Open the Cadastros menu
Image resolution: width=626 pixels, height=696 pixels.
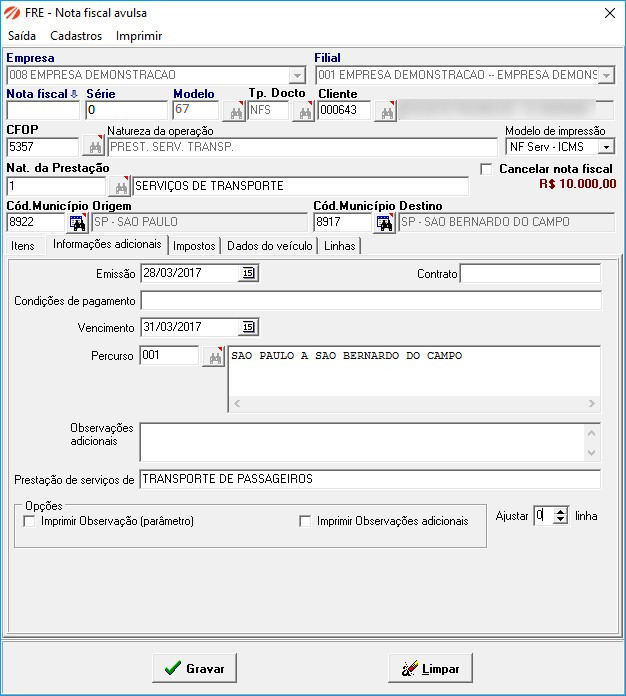click(x=76, y=36)
